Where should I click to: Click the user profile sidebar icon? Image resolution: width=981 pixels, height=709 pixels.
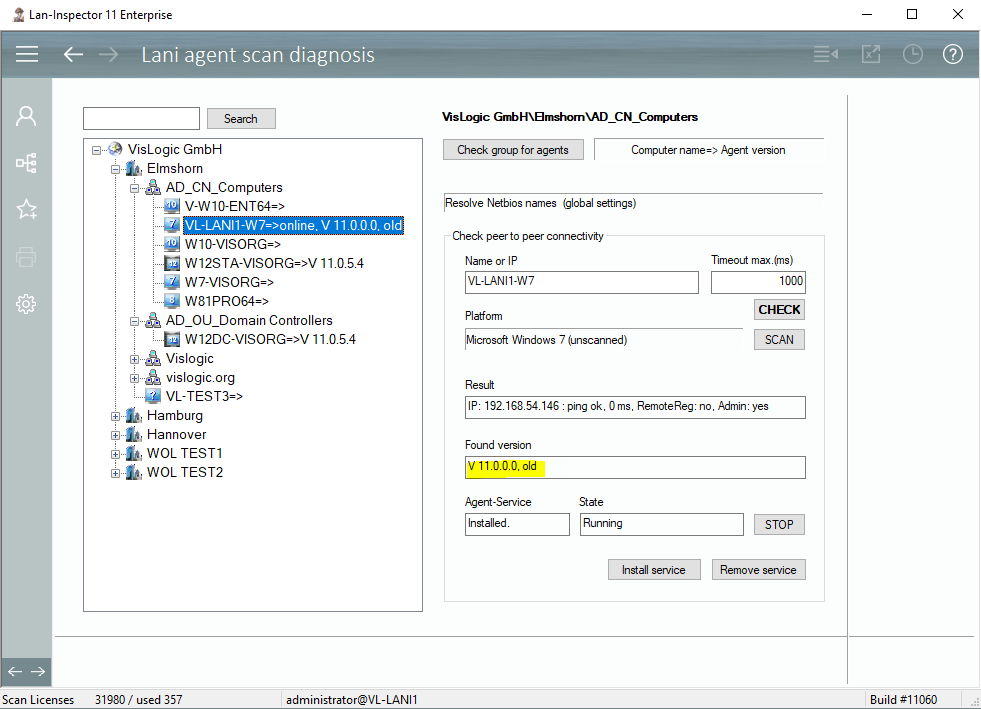click(26, 116)
